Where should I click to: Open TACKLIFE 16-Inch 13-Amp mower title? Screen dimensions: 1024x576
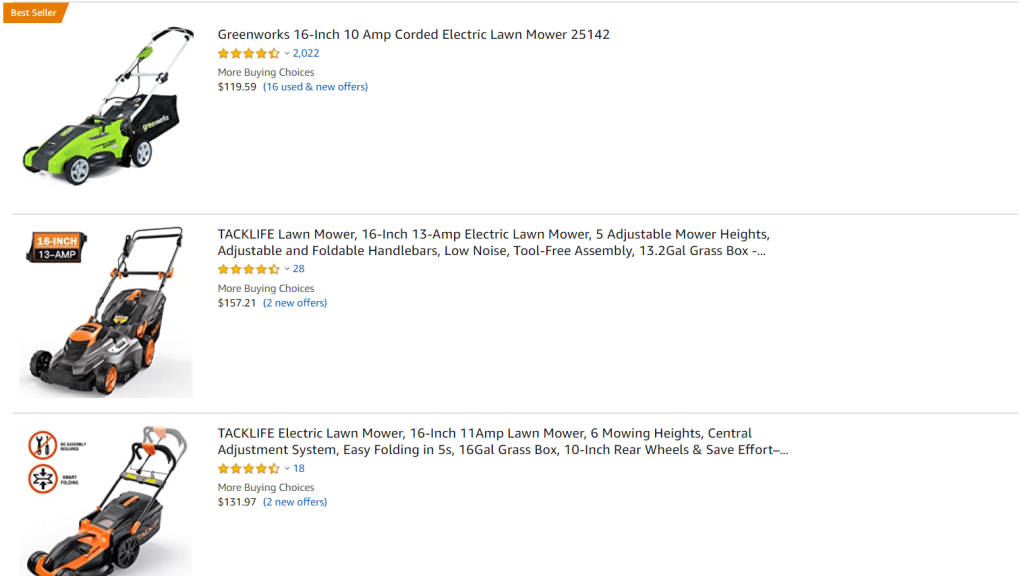(x=493, y=242)
